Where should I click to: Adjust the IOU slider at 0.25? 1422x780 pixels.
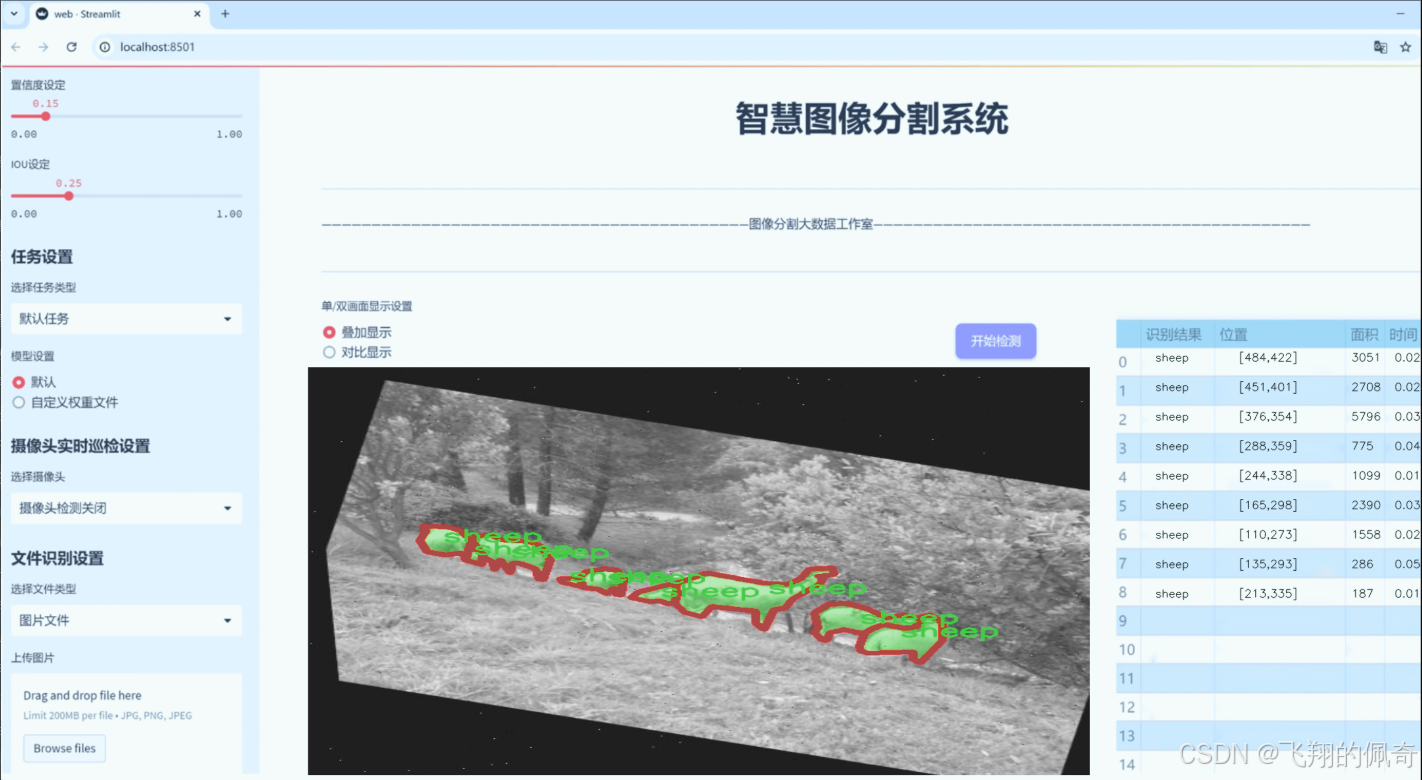point(68,196)
